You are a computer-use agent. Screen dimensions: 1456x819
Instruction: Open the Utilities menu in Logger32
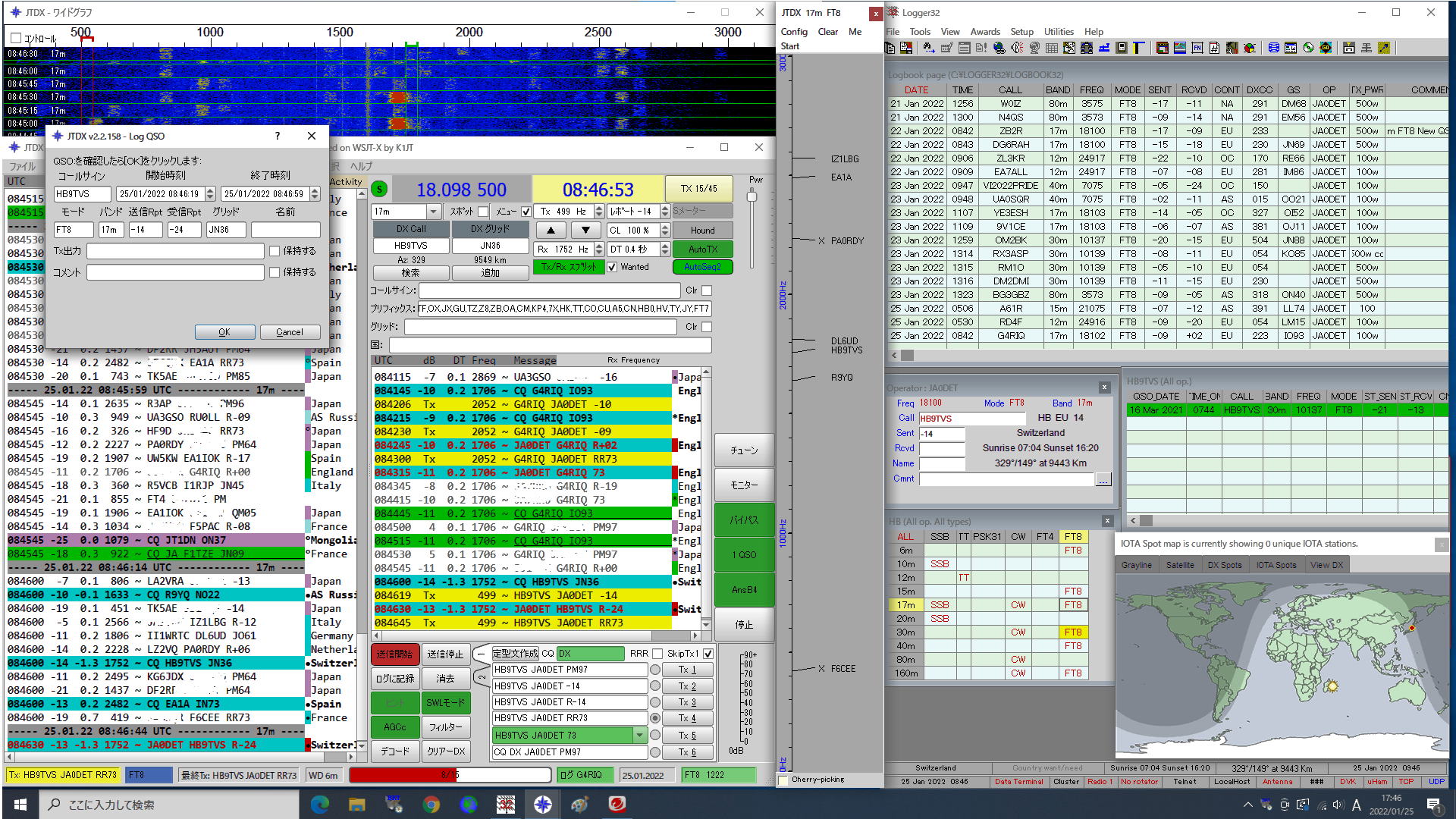click(1059, 32)
